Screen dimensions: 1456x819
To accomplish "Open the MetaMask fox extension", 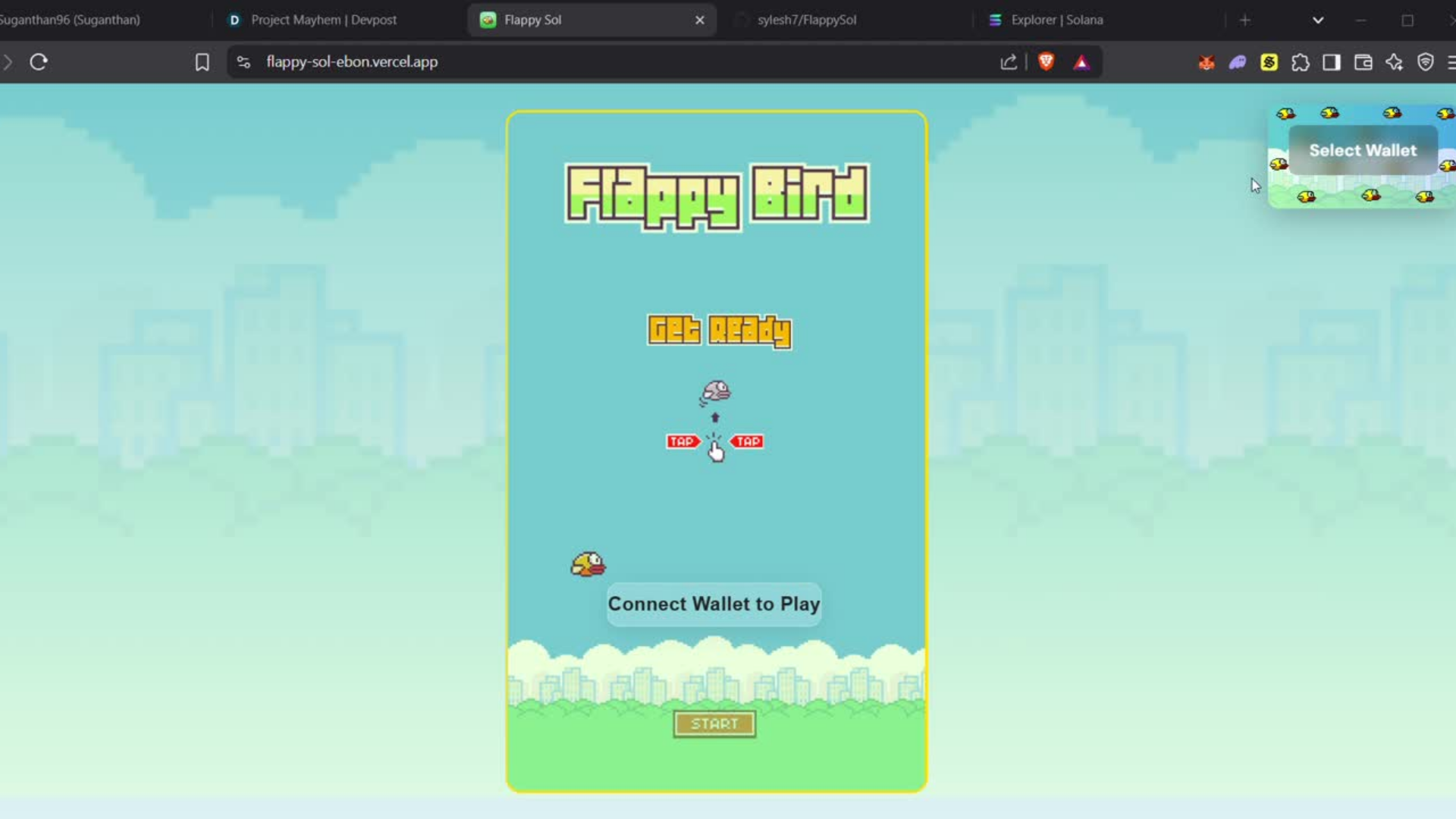I will [x=1206, y=62].
